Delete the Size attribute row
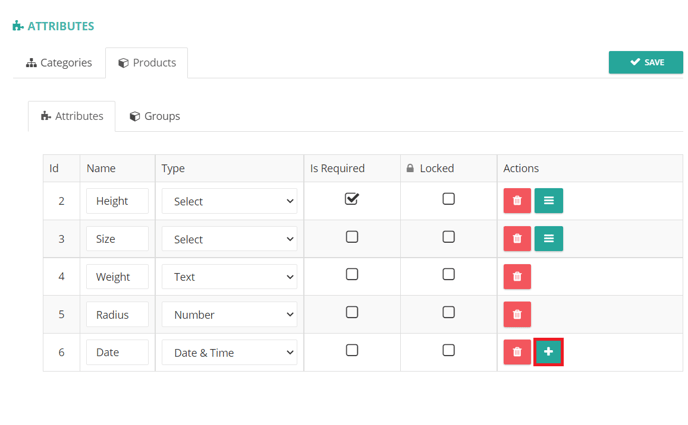 pos(517,239)
